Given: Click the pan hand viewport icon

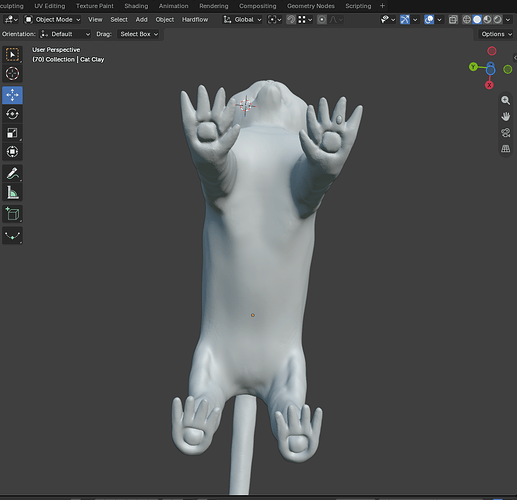Looking at the screenshot, I should click(x=506, y=116).
